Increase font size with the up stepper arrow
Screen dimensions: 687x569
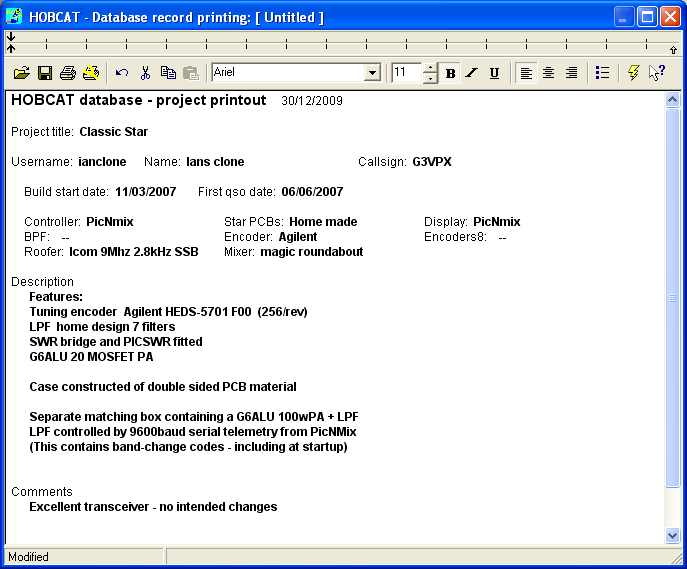(430, 68)
